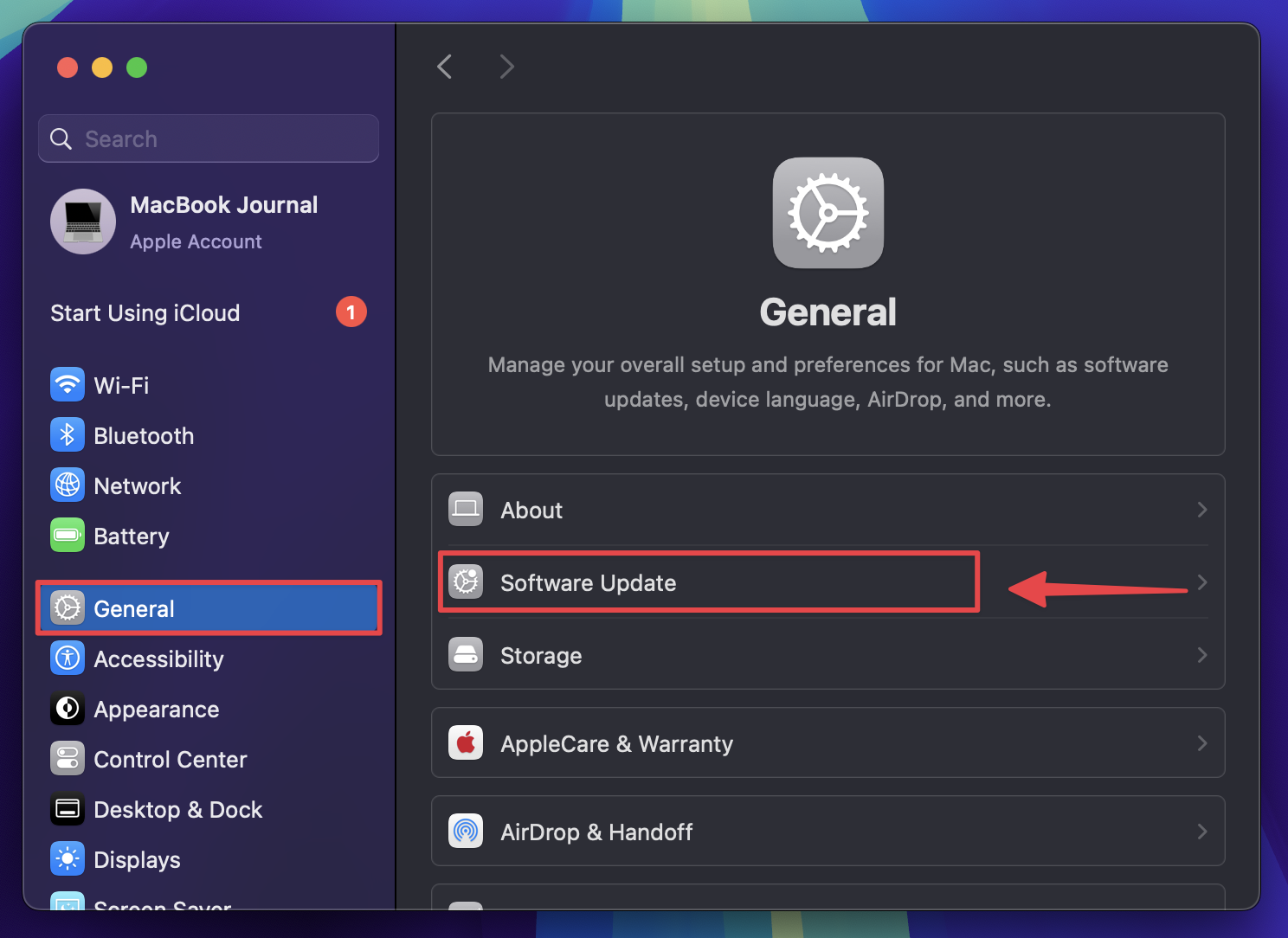Select the Bluetooth sidebar icon
Screen dimensions: 1288x938
pyautogui.click(x=68, y=435)
